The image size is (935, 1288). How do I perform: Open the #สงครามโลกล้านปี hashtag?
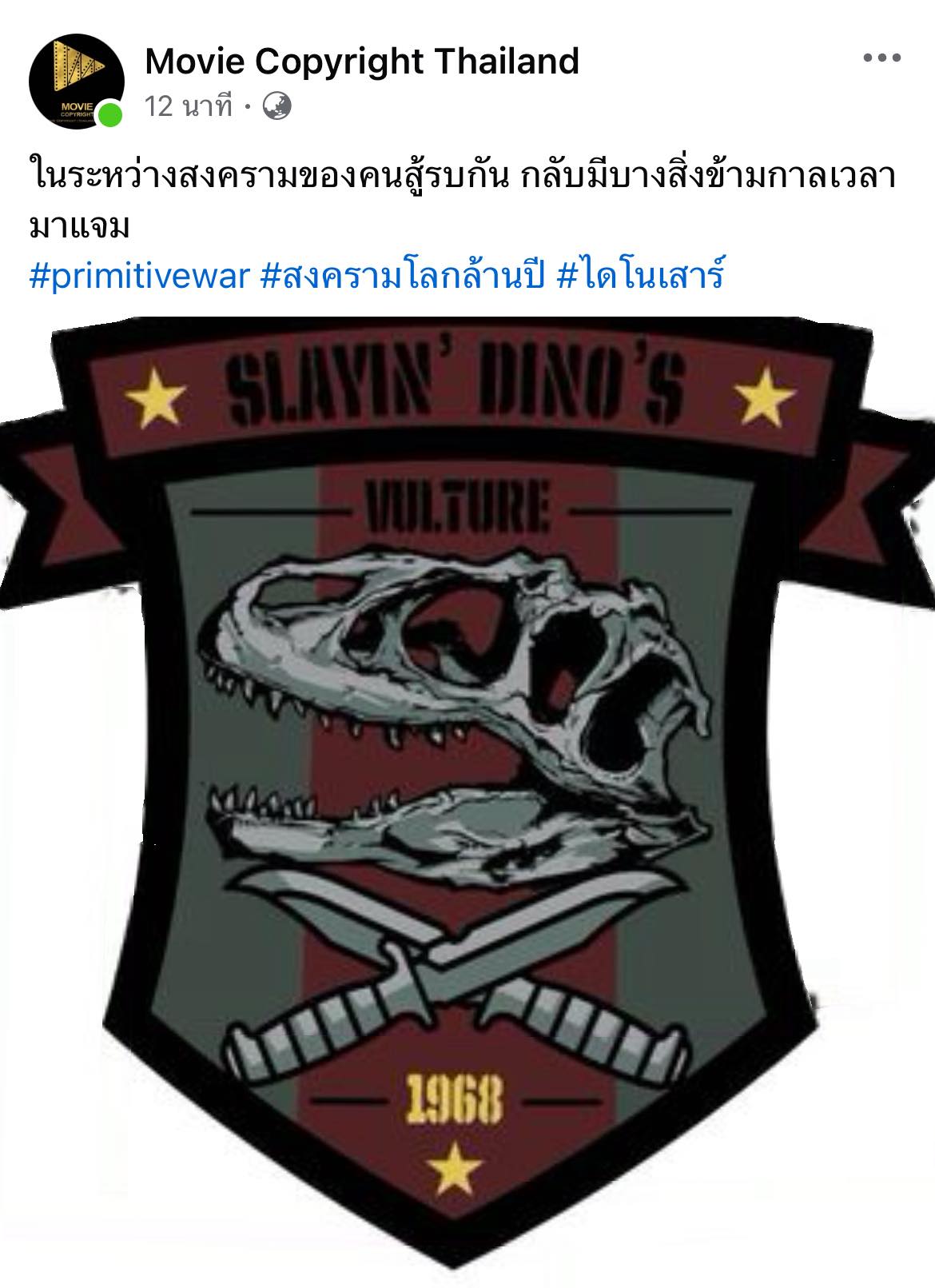[x=403, y=277]
